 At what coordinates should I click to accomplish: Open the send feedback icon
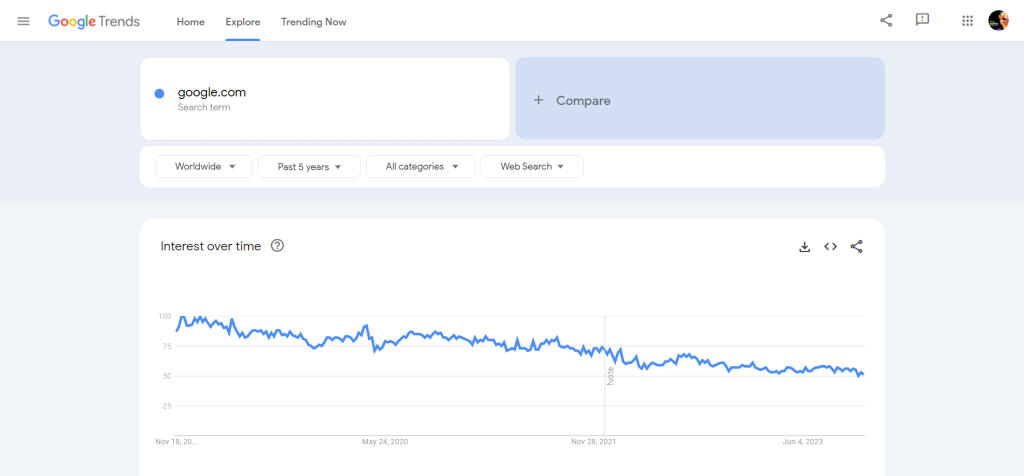point(922,21)
